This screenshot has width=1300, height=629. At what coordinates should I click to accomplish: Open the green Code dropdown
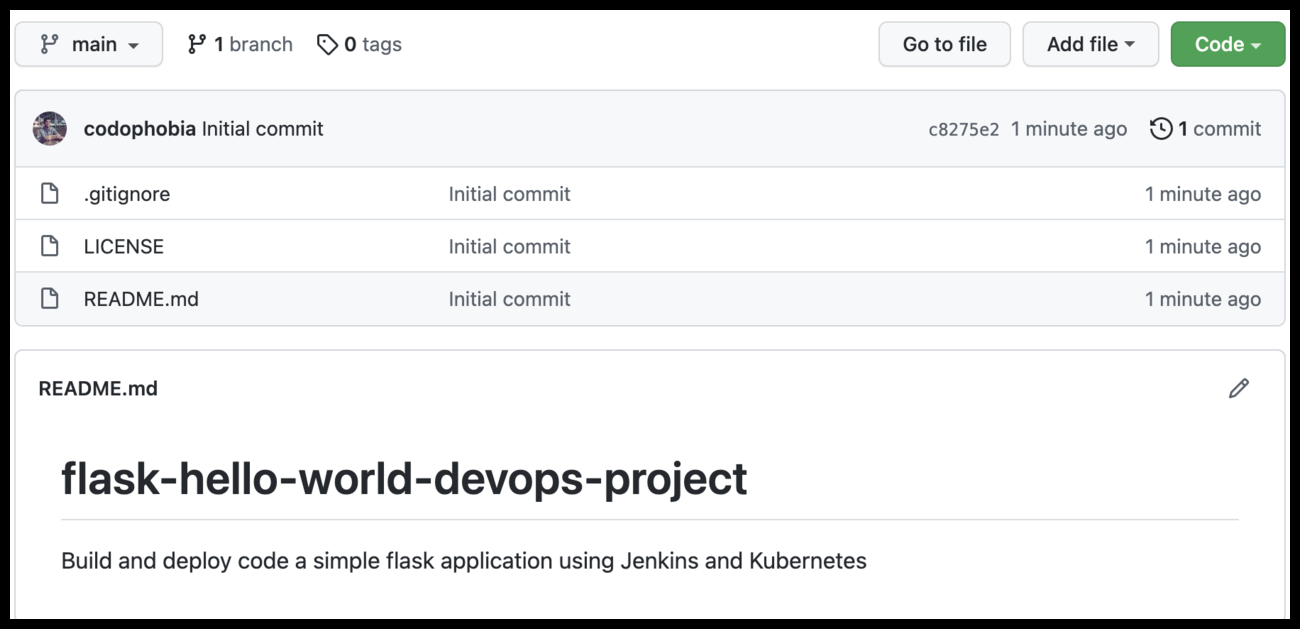pos(1227,44)
